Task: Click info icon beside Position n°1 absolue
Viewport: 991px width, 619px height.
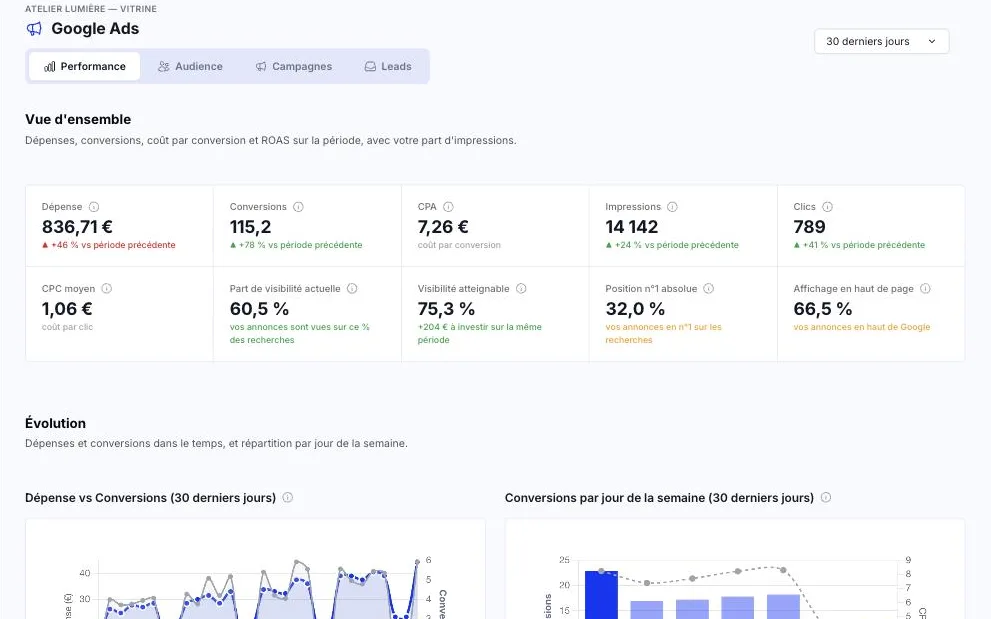Action: (x=708, y=288)
